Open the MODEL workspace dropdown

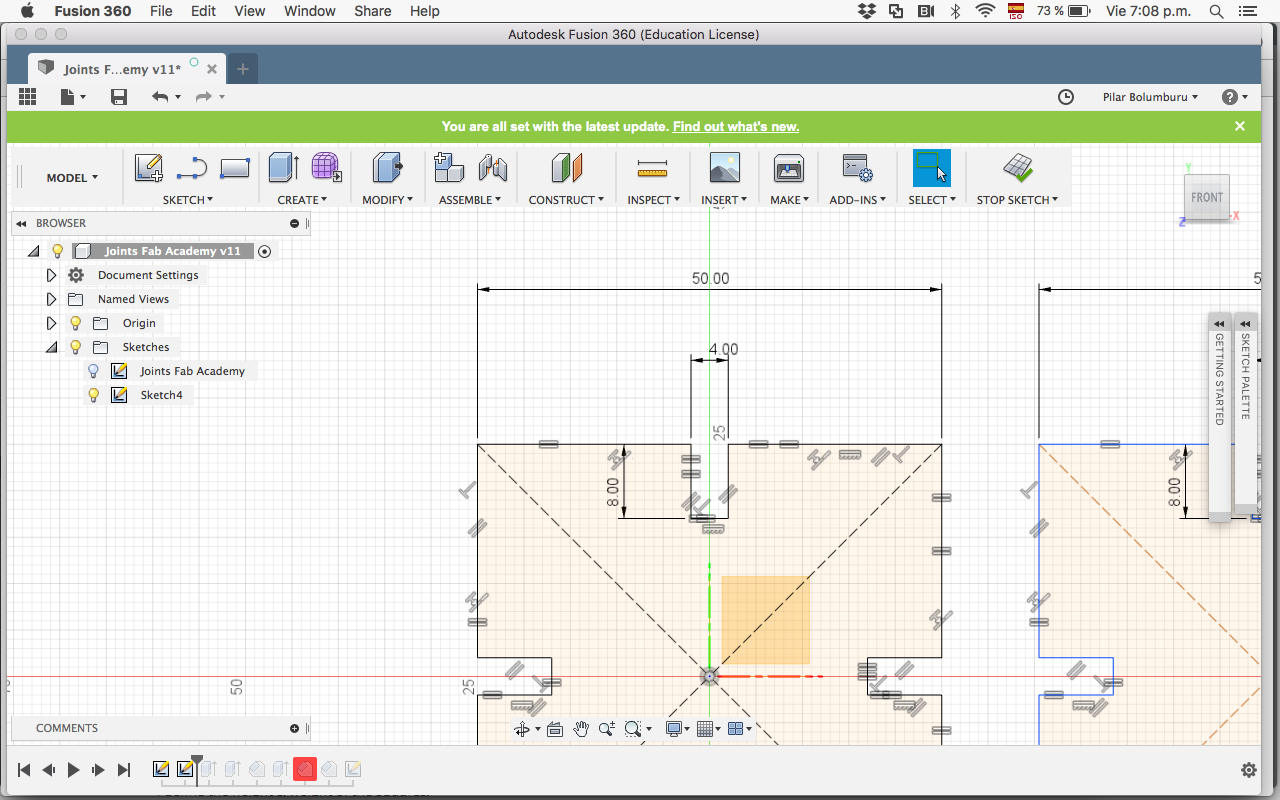click(x=72, y=178)
